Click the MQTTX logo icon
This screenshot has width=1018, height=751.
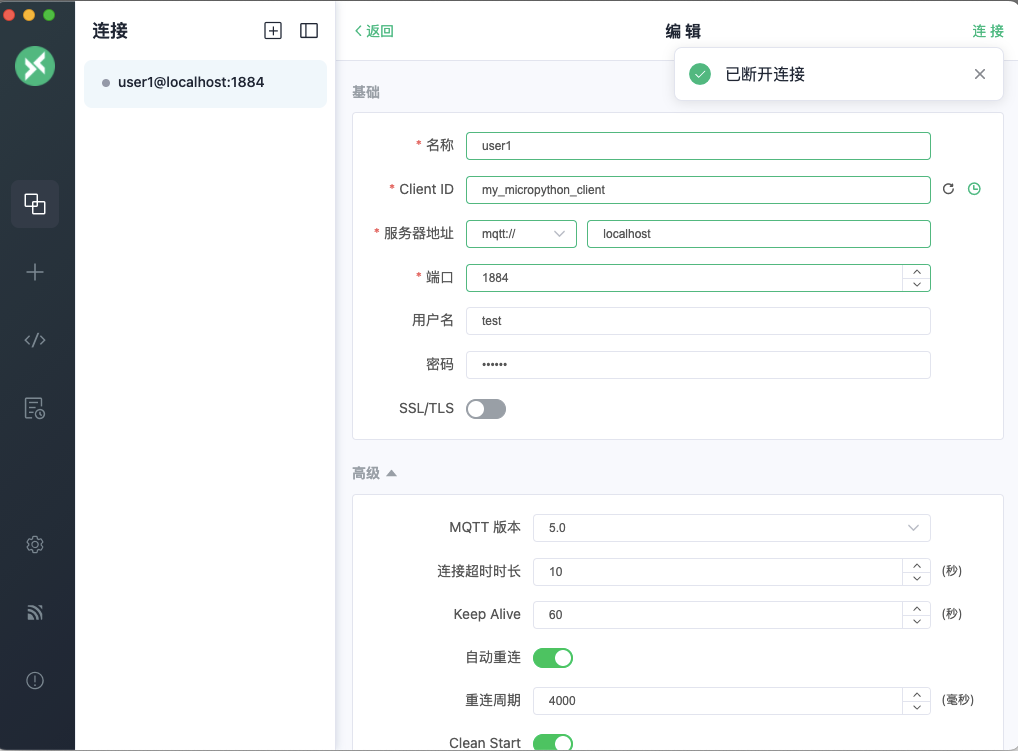35,66
